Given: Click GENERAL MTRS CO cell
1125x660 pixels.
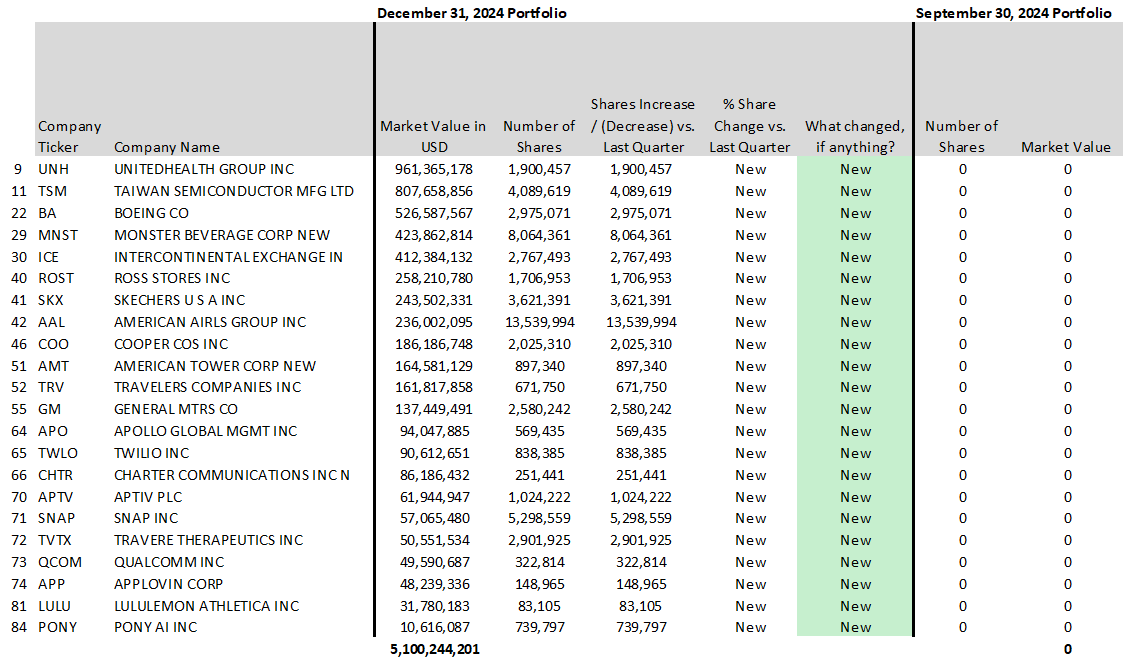Looking at the screenshot, I should click(x=176, y=410).
